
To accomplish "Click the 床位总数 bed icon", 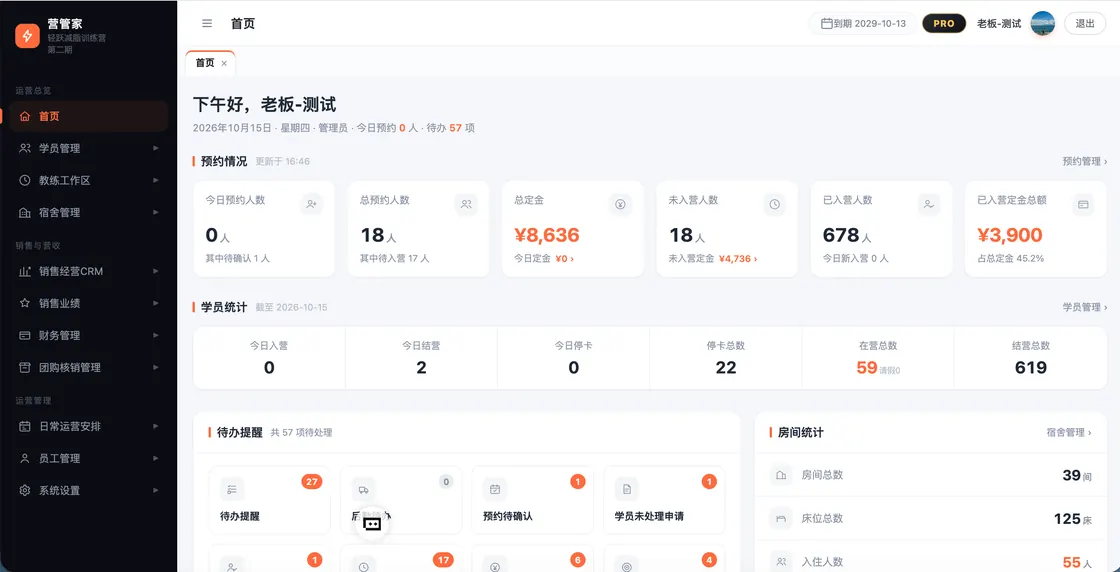I will coord(781,518).
